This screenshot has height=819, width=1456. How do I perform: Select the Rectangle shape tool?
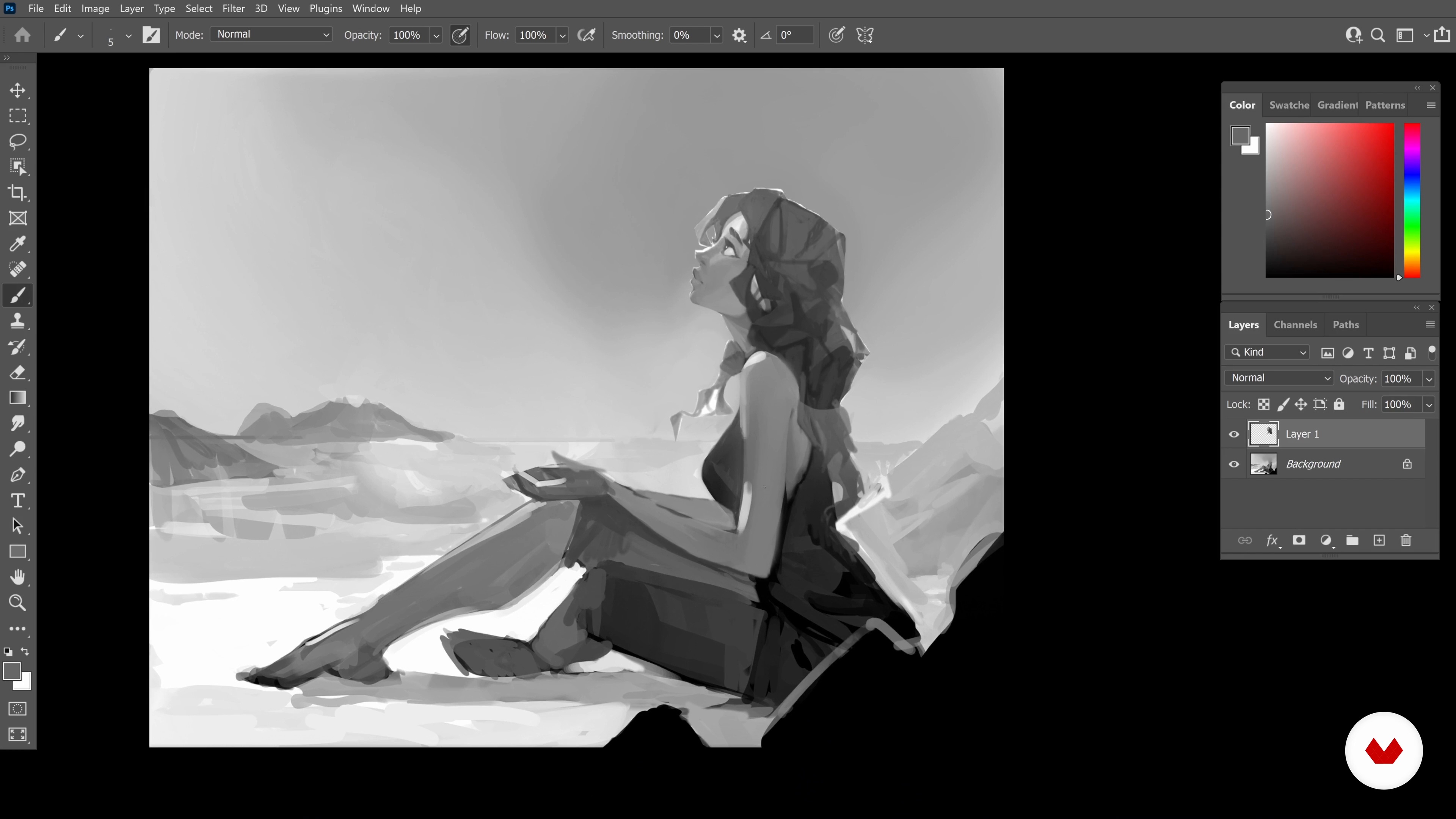(x=17, y=552)
